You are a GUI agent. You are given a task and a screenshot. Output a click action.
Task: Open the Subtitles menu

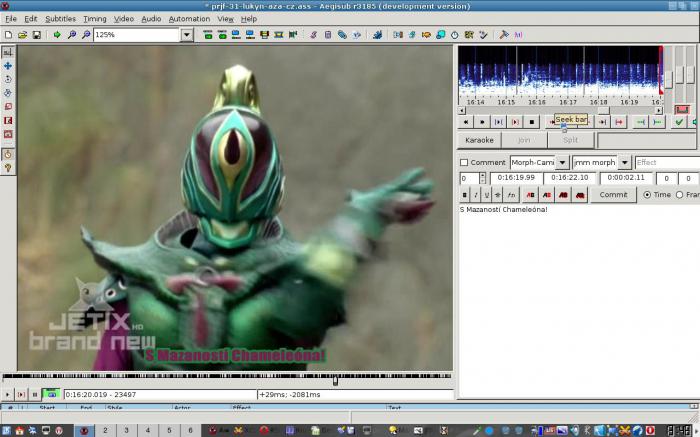(60, 19)
